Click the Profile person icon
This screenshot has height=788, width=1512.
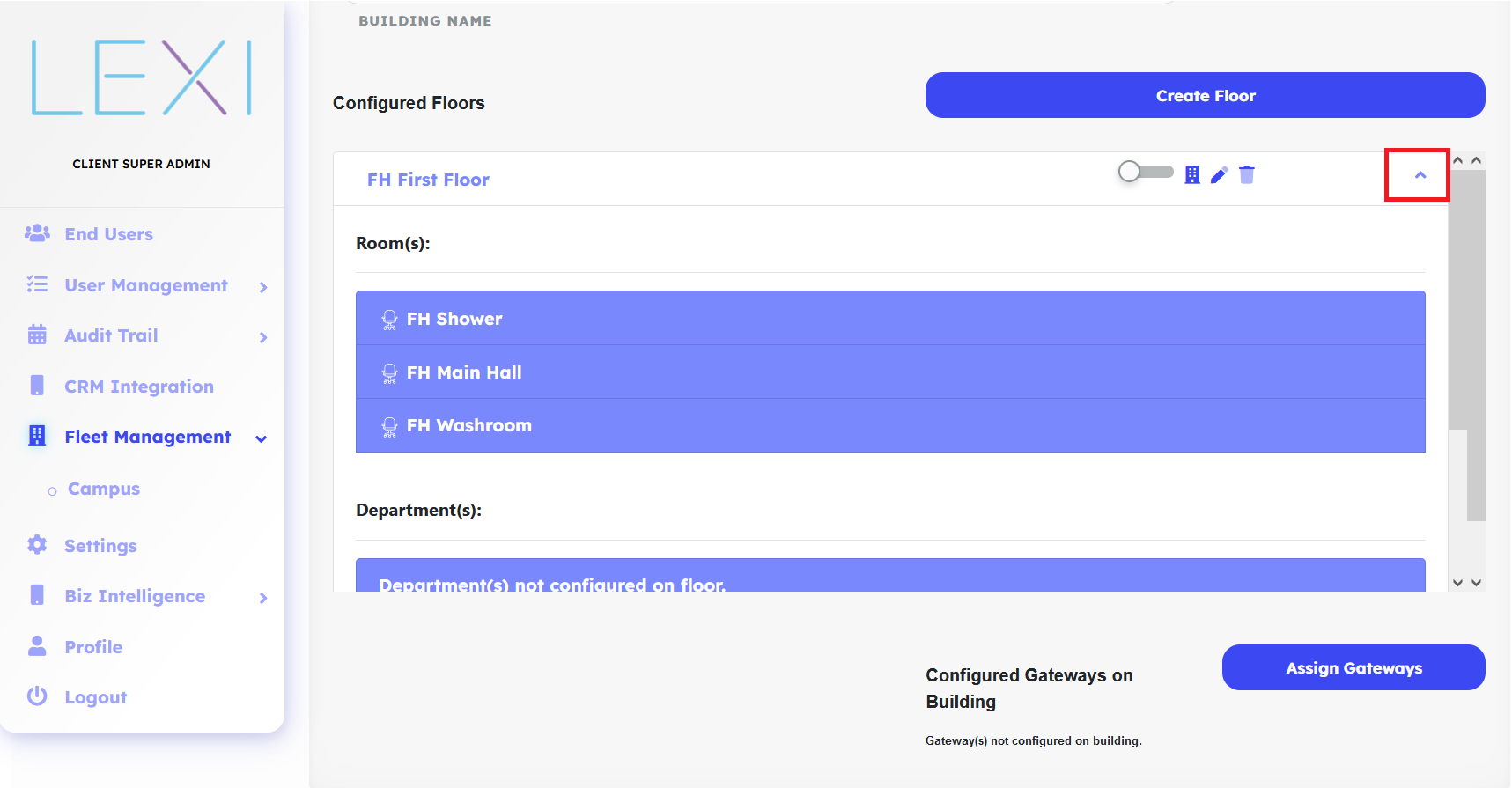[x=37, y=646]
